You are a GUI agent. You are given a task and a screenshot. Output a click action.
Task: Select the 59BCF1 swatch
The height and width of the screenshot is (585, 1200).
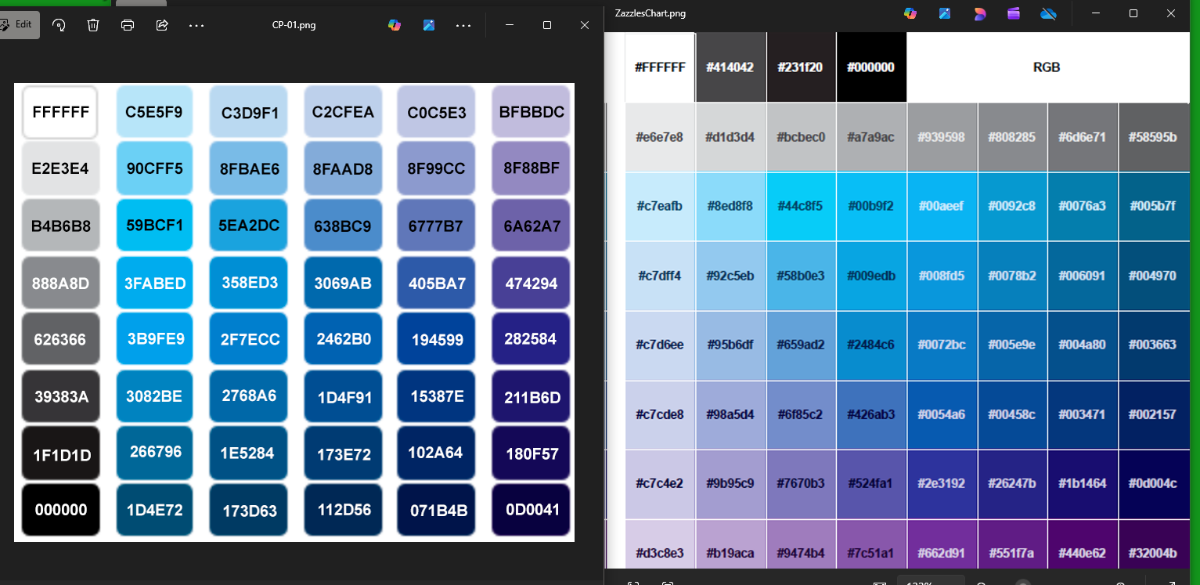click(154, 225)
